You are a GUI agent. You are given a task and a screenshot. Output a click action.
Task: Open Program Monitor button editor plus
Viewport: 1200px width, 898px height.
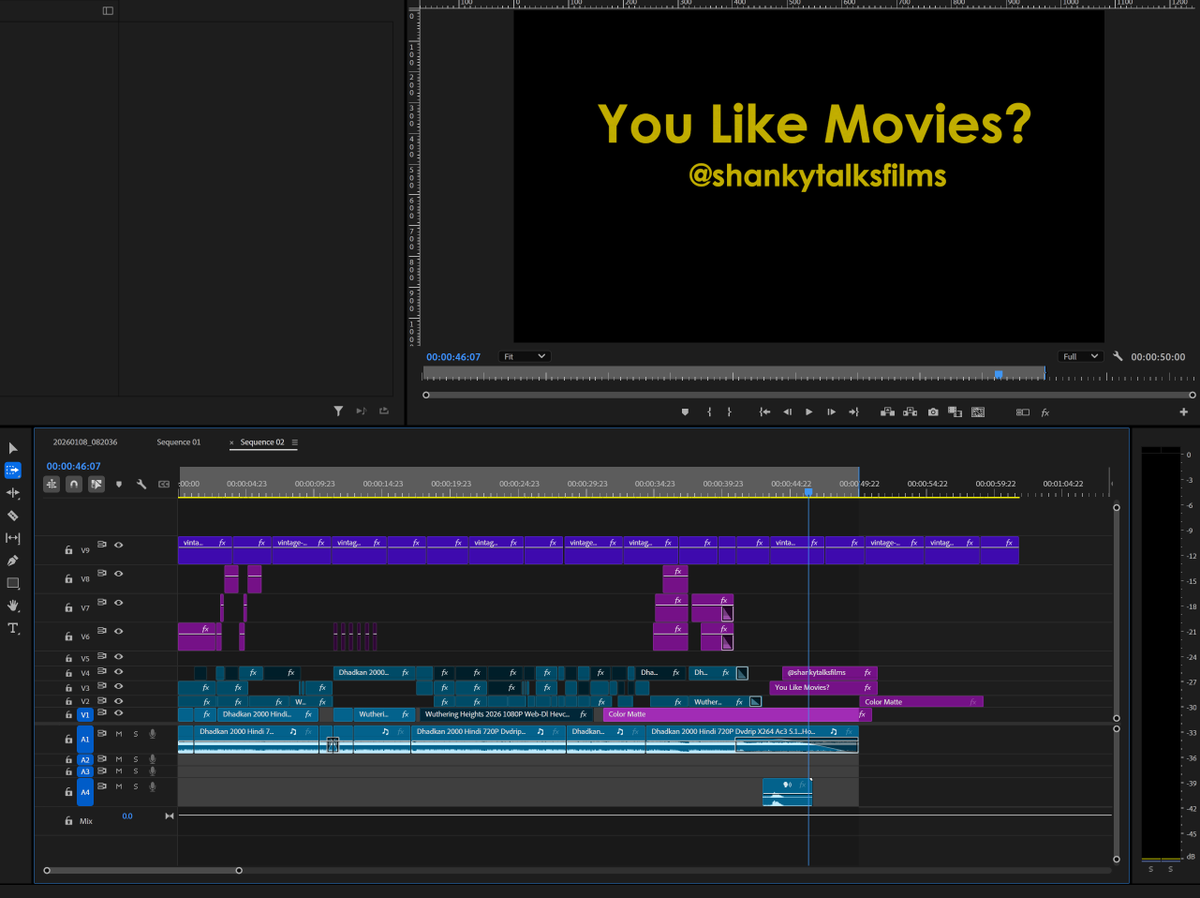(x=1184, y=412)
